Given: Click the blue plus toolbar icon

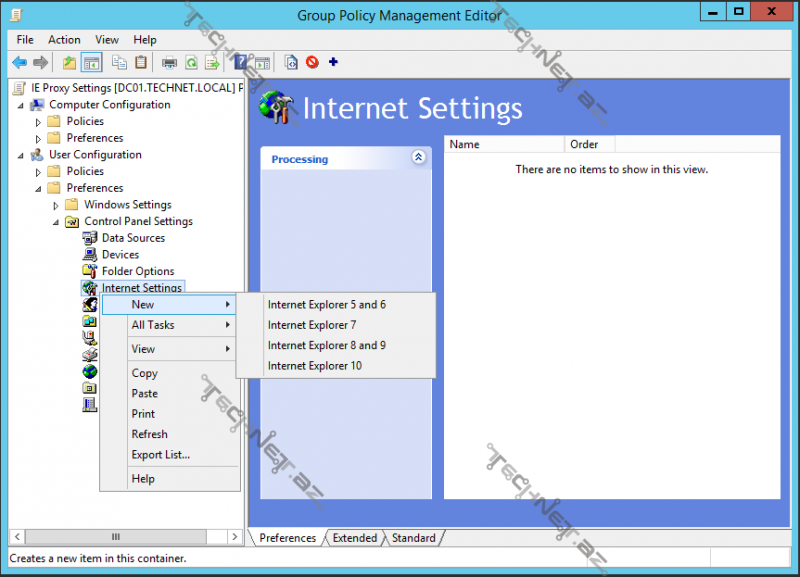Looking at the screenshot, I should tap(333, 62).
